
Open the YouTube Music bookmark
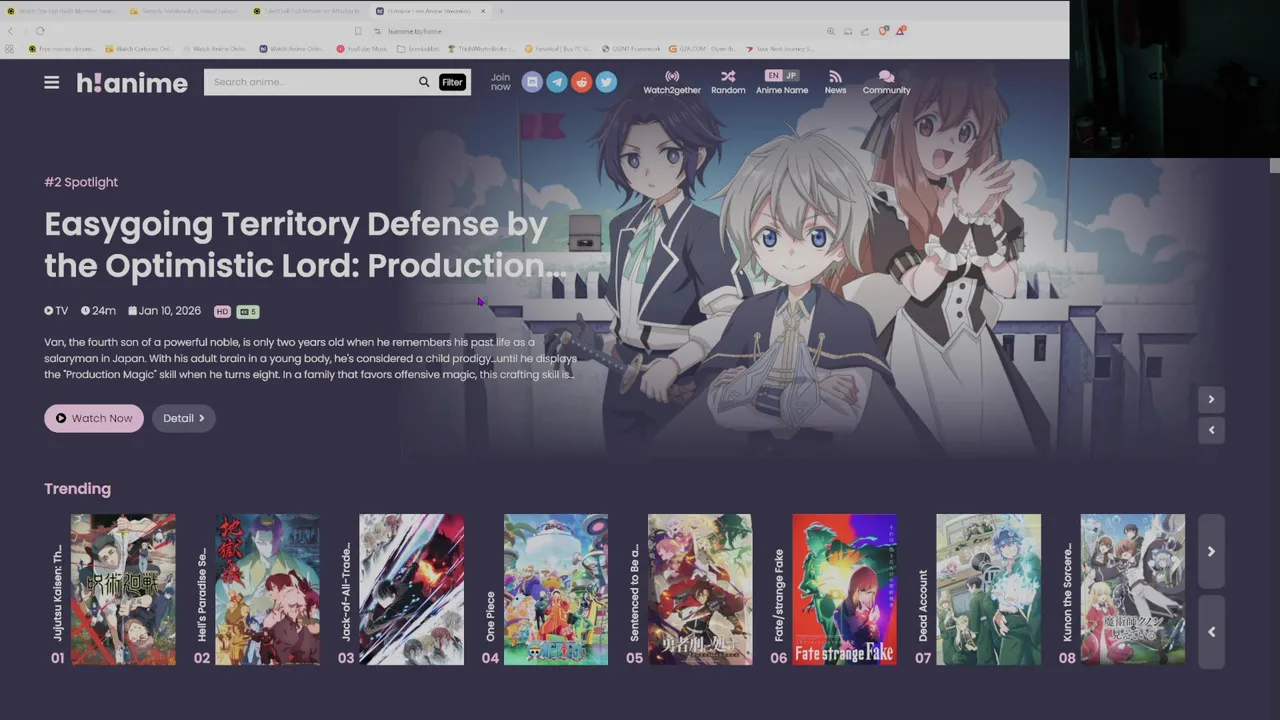point(362,48)
